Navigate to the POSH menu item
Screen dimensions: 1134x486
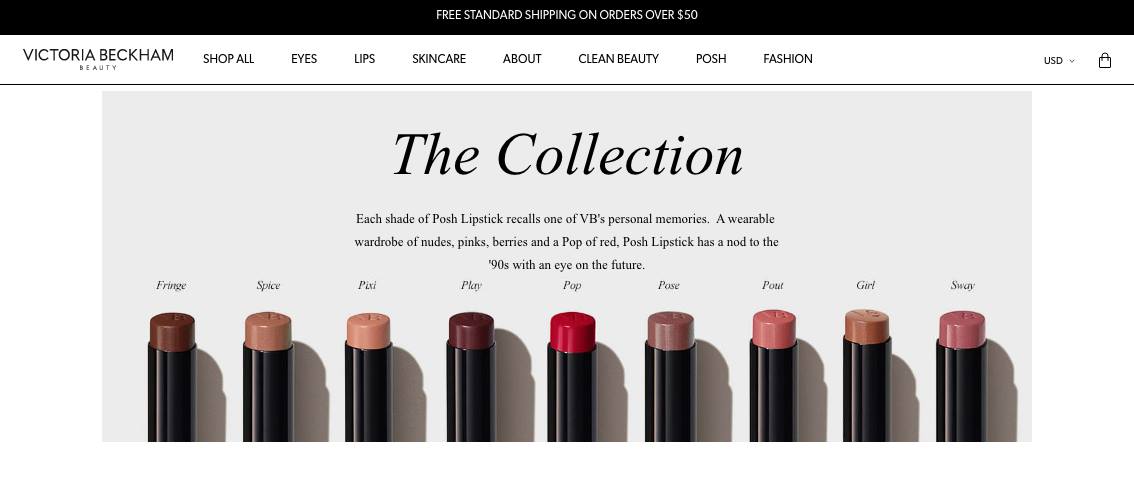pyautogui.click(x=711, y=59)
